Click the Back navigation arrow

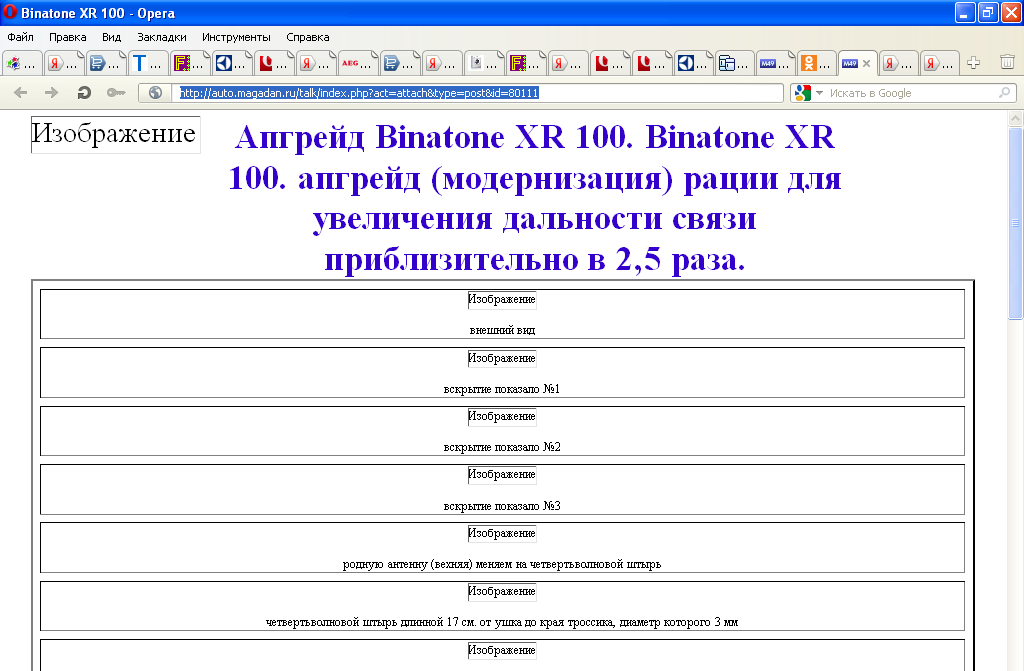pyautogui.click(x=21, y=93)
